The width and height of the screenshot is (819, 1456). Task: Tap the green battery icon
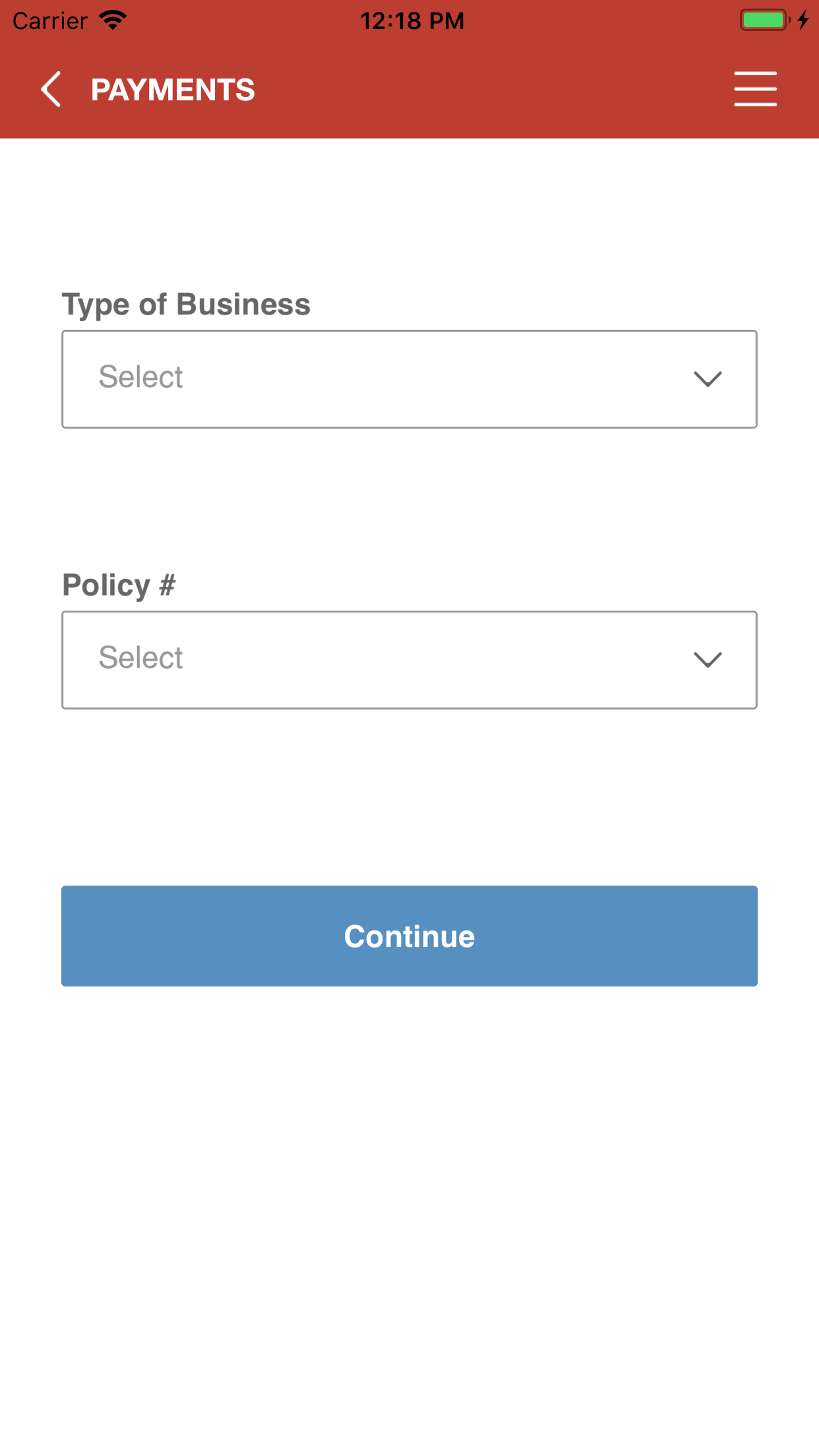(765, 20)
